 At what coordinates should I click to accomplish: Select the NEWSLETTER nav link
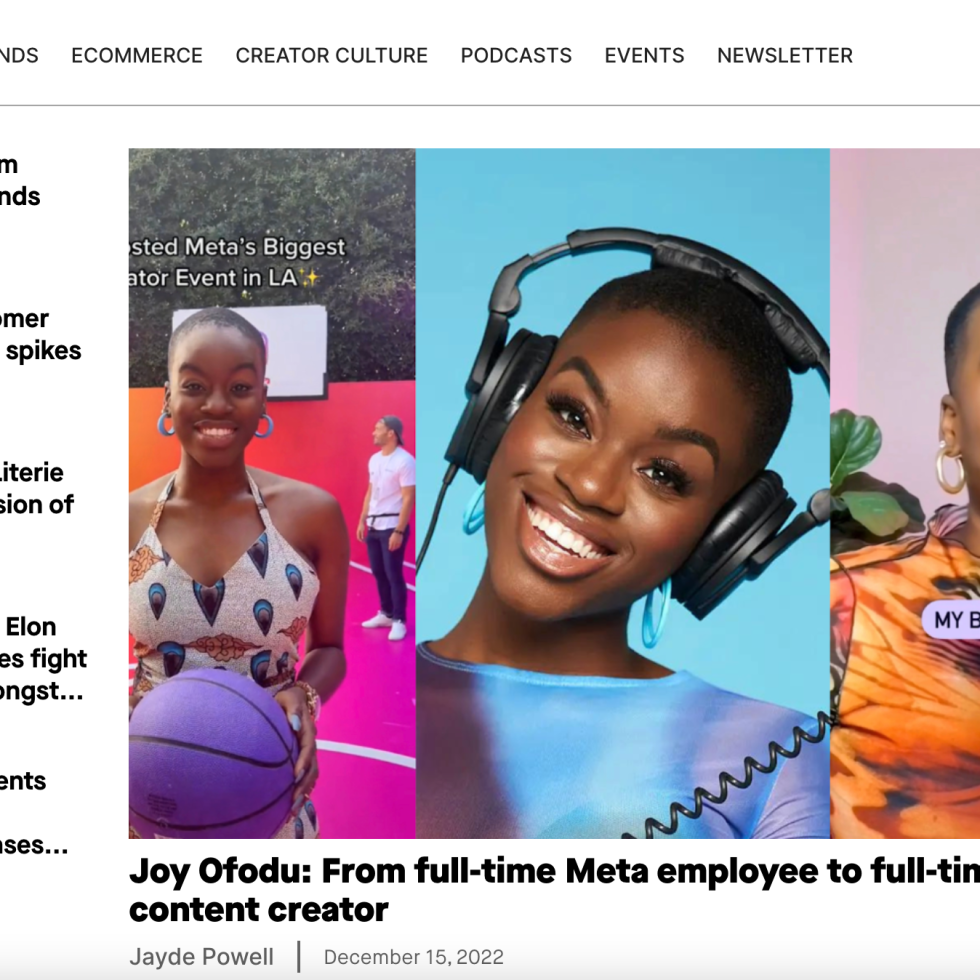click(784, 56)
